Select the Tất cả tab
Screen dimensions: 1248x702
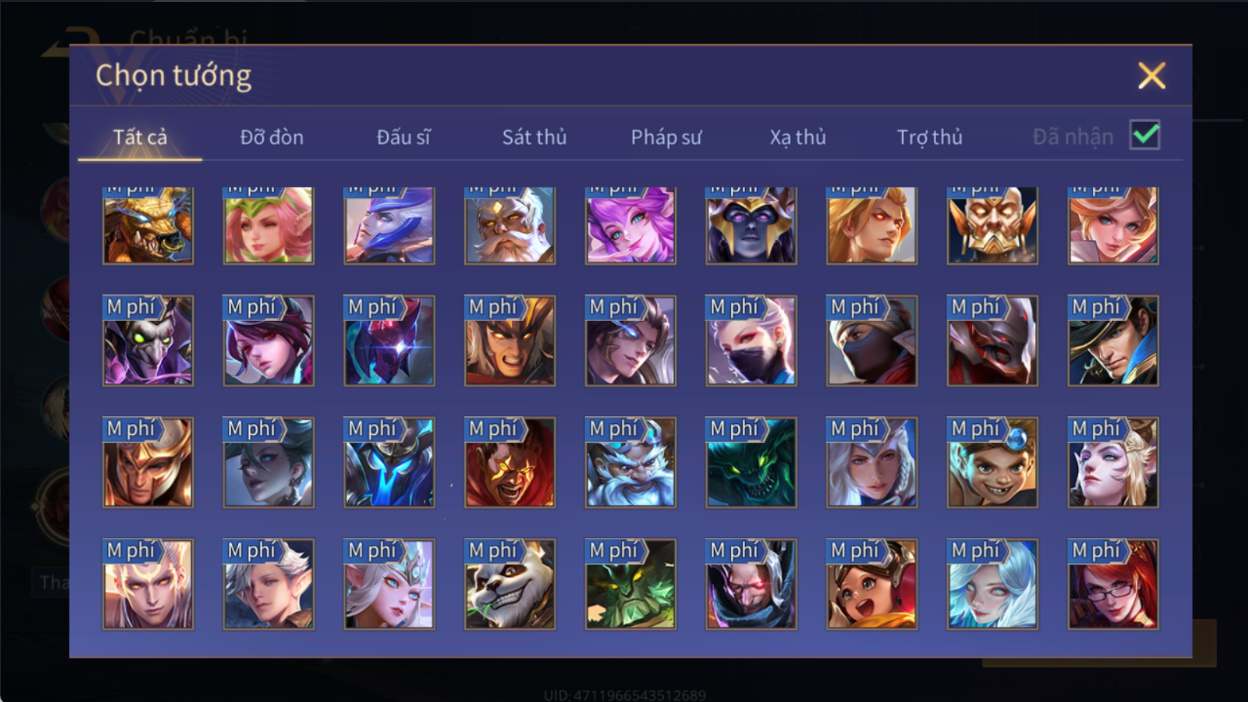(x=140, y=137)
